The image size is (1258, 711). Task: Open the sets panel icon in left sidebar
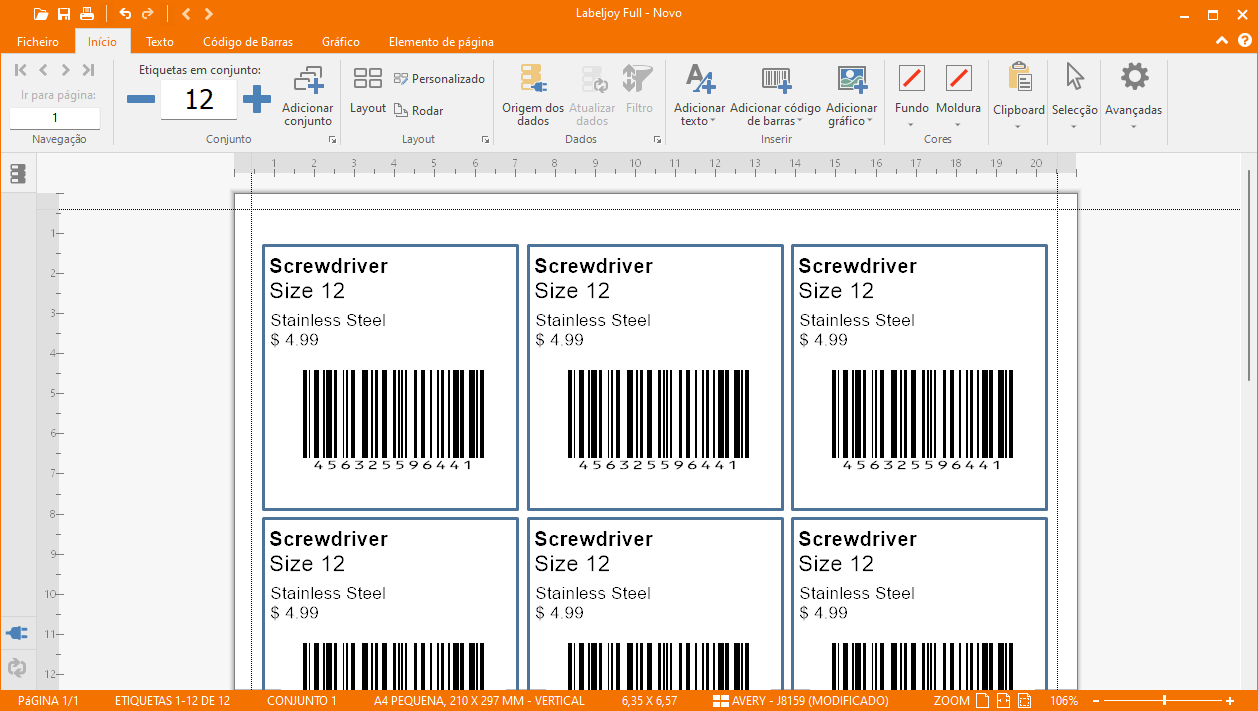click(18, 174)
